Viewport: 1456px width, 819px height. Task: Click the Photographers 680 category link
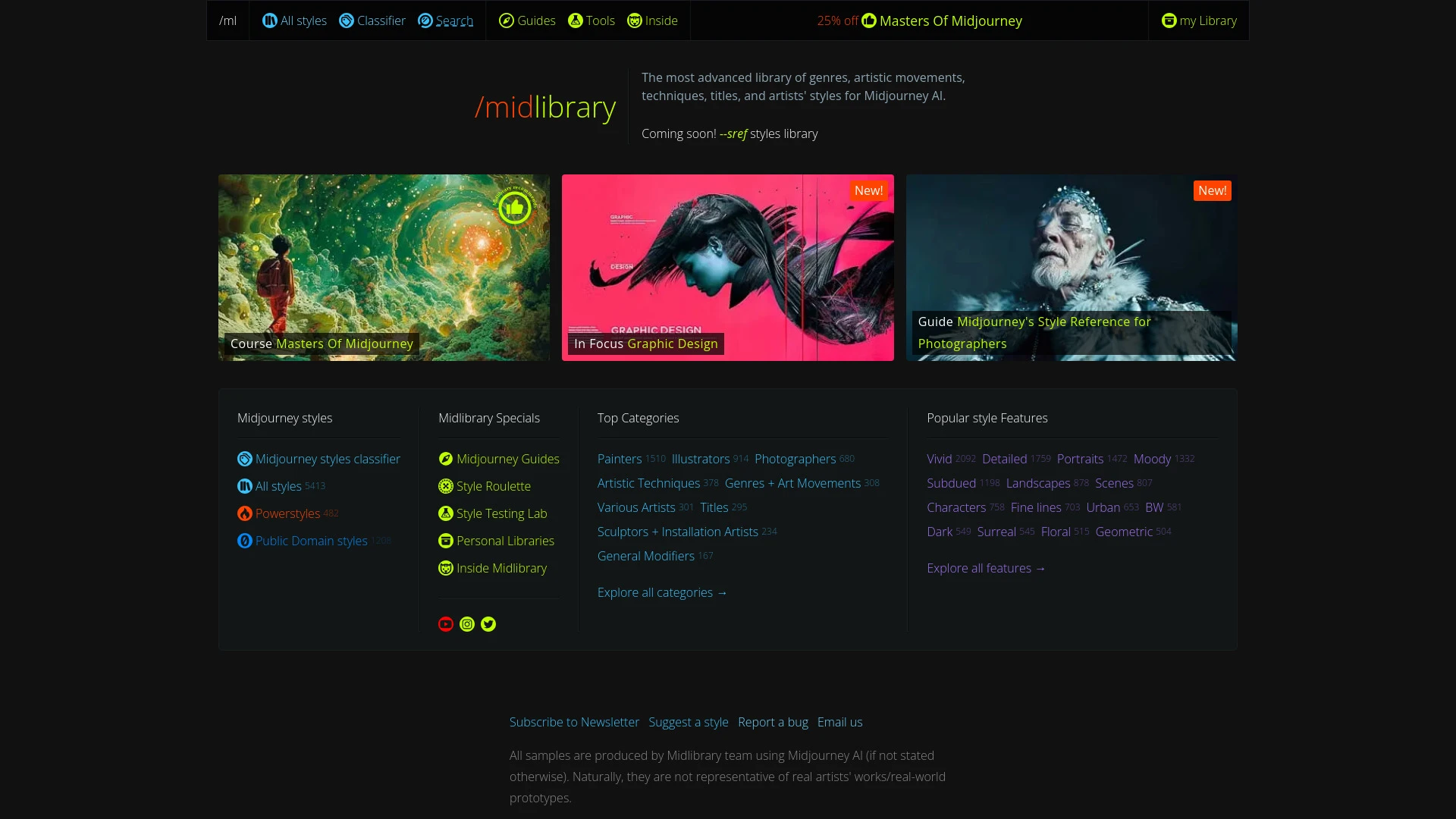(x=804, y=459)
